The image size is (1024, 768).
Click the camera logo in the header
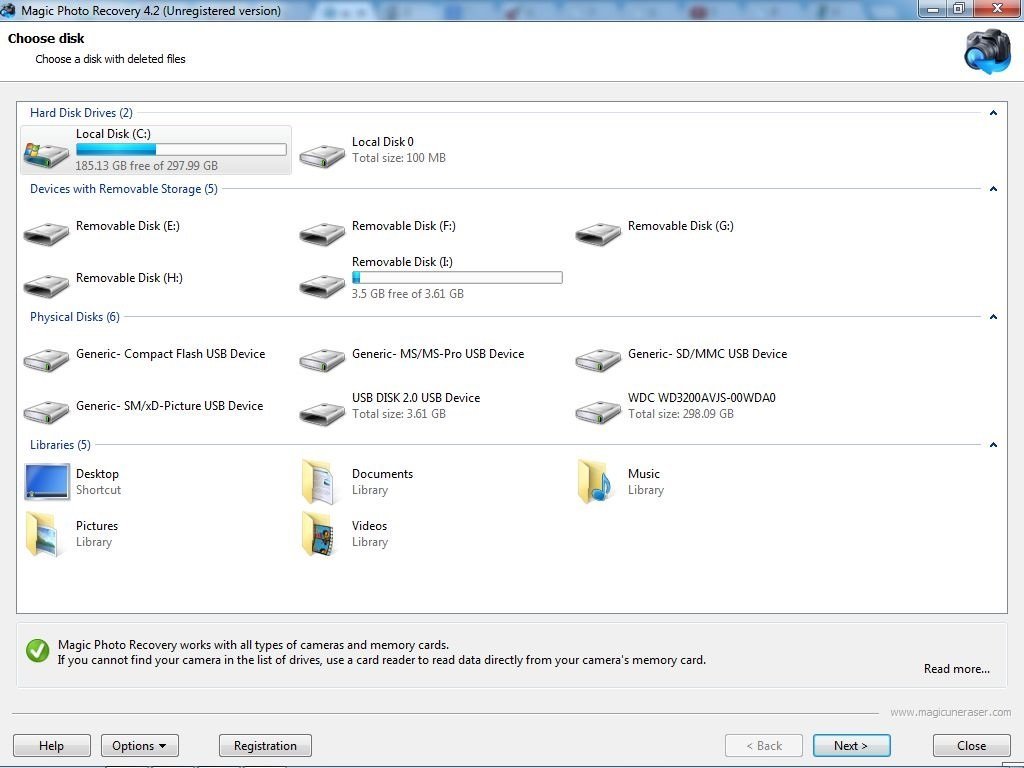point(988,51)
